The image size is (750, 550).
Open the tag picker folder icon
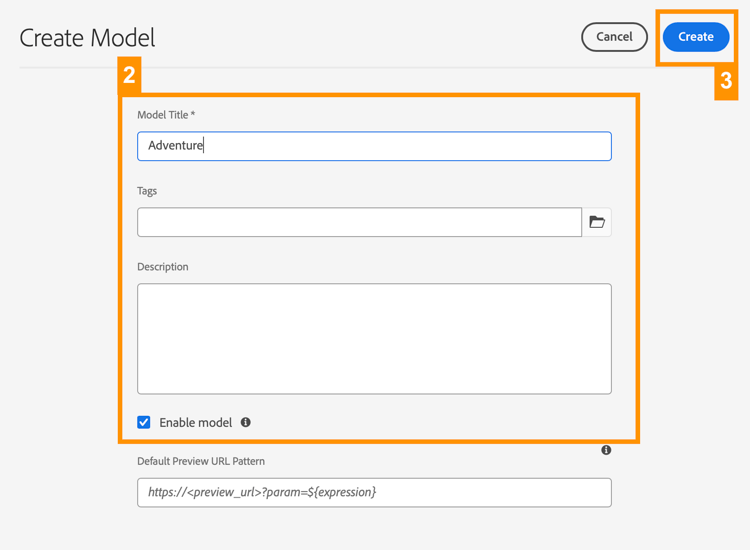tap(597, 222)
